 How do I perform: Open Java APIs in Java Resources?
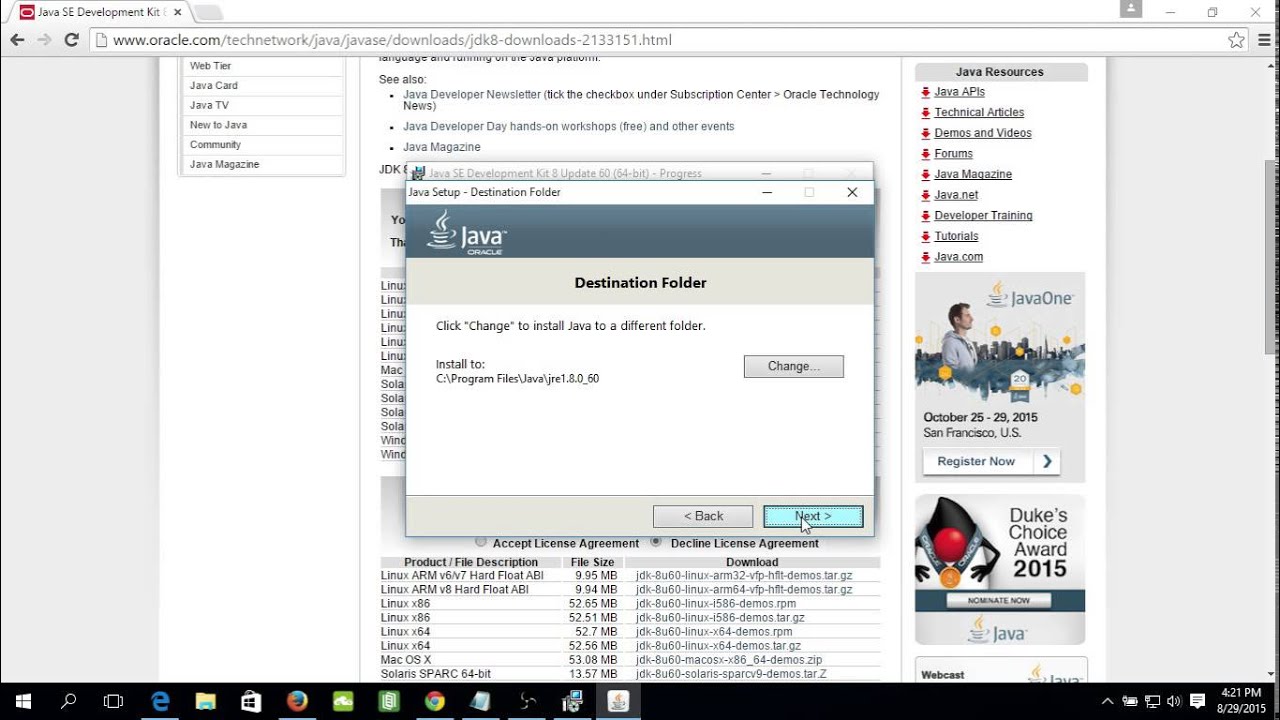[959, 92]
